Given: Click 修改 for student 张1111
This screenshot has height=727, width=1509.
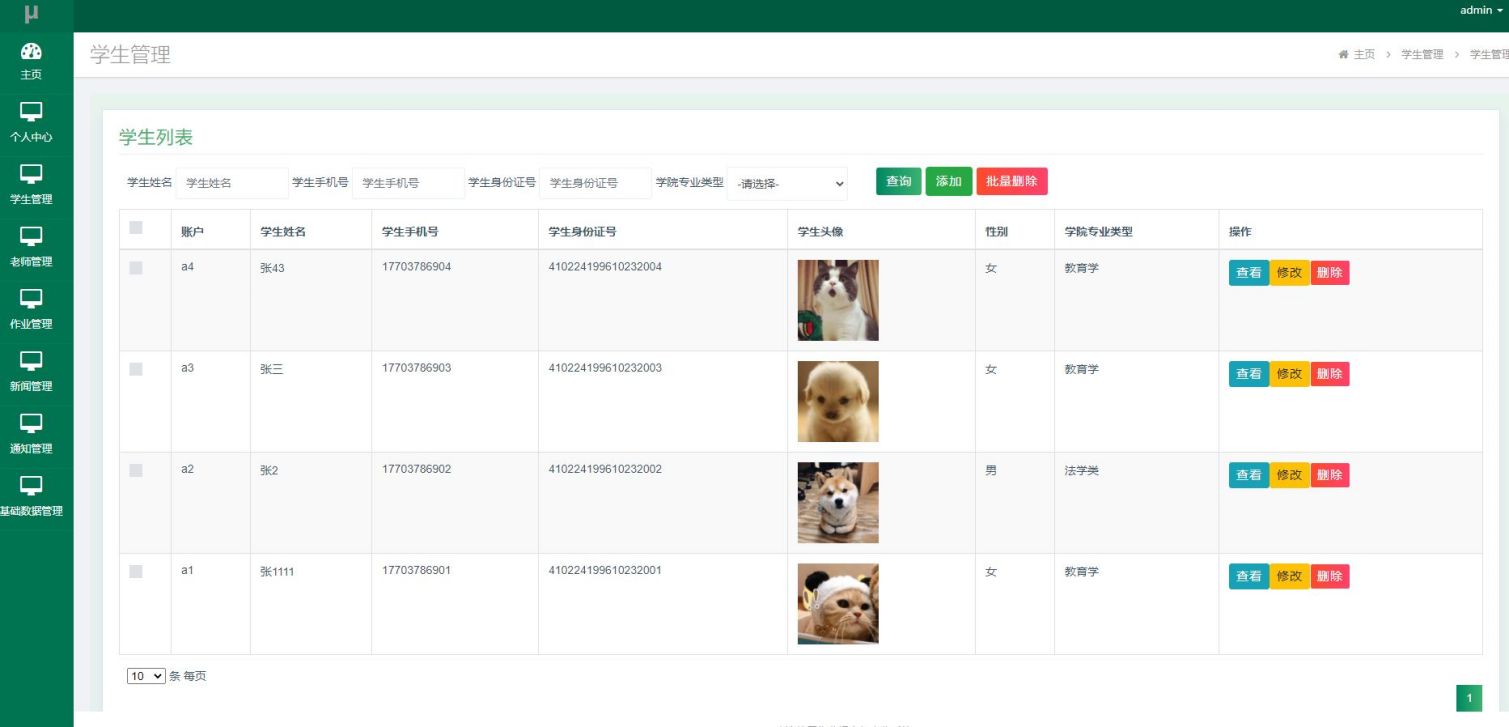Looking at the screenshot, I should click(1290, 576).
